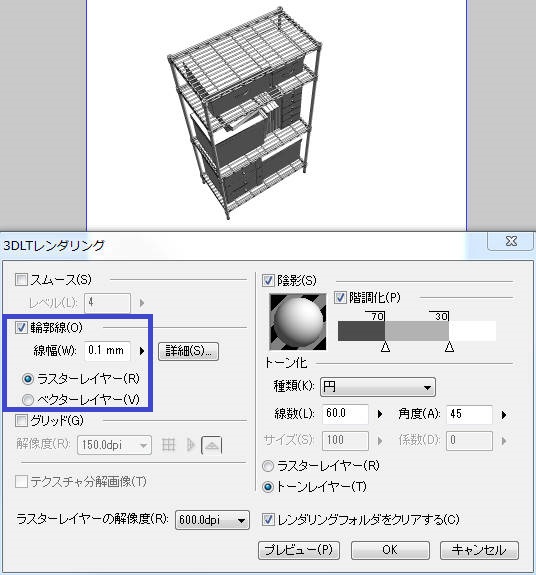
Task: Enable the スムース checkbox
Action: [21, 280]
